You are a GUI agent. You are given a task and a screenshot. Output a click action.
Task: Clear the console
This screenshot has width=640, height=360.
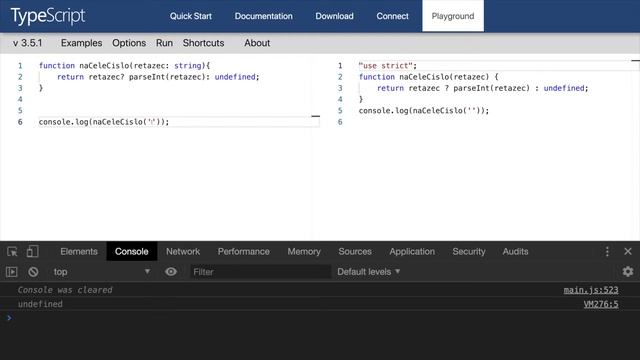click(x=33, y=272)
